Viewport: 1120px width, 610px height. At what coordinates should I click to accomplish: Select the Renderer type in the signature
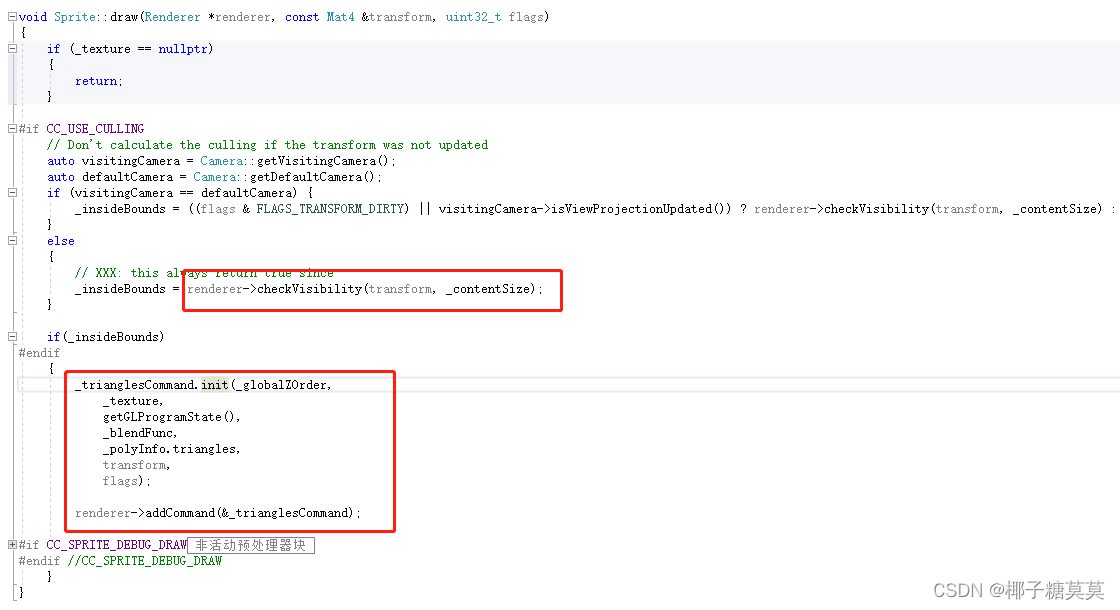point(172,16)
